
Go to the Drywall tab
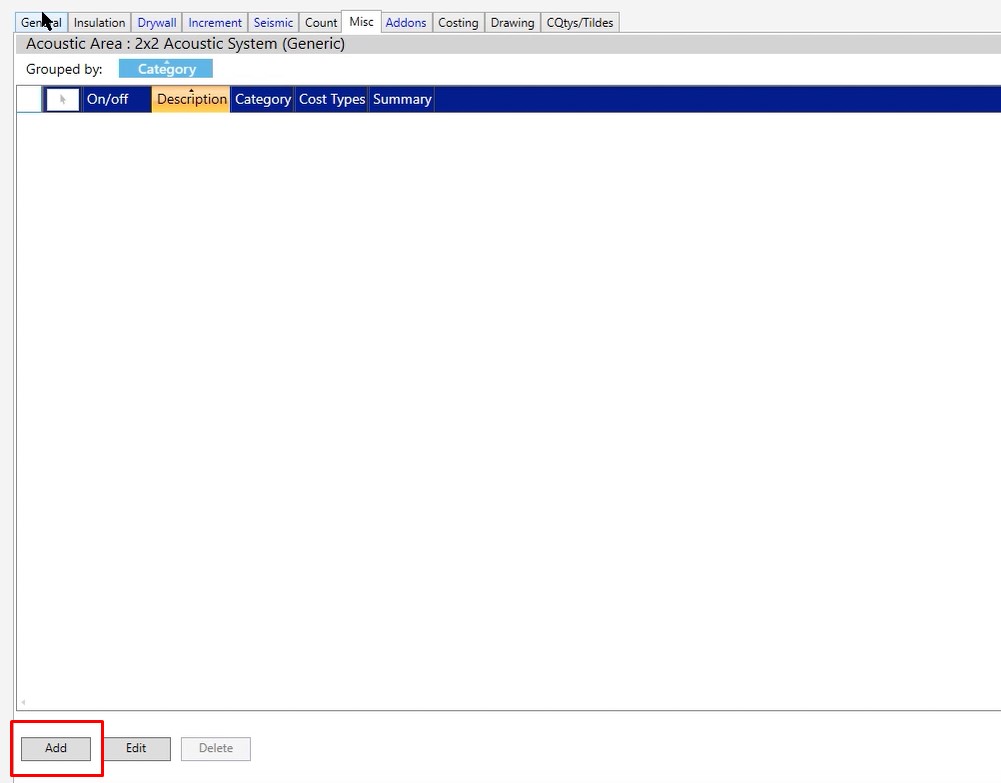tap(157, 22)
